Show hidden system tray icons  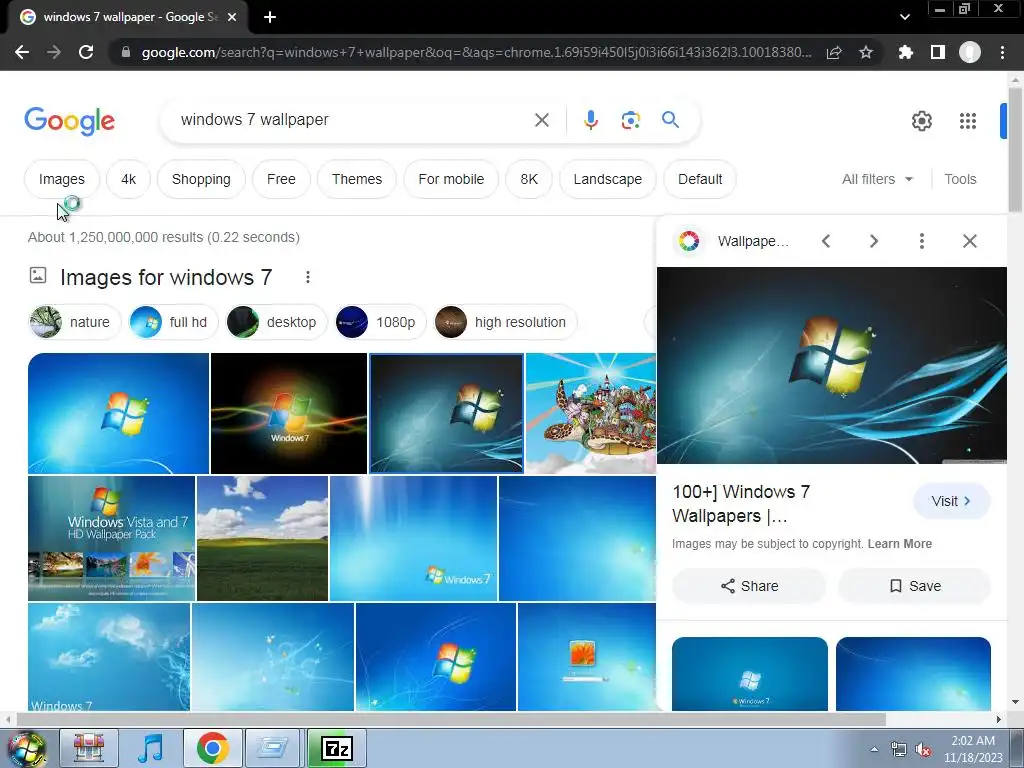(x=874, y=749)
